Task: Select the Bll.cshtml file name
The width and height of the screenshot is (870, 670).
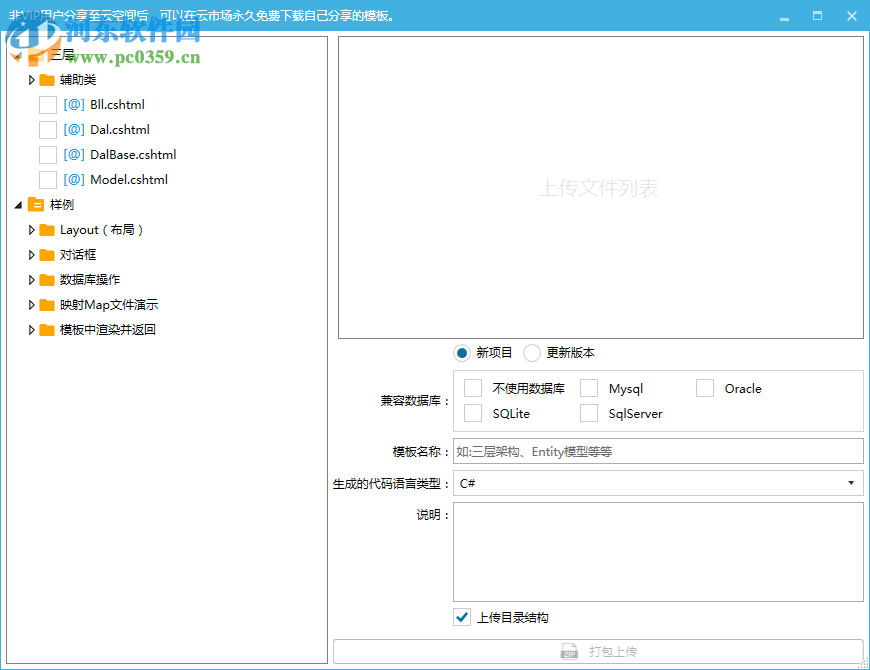Action: pos(117,105)
